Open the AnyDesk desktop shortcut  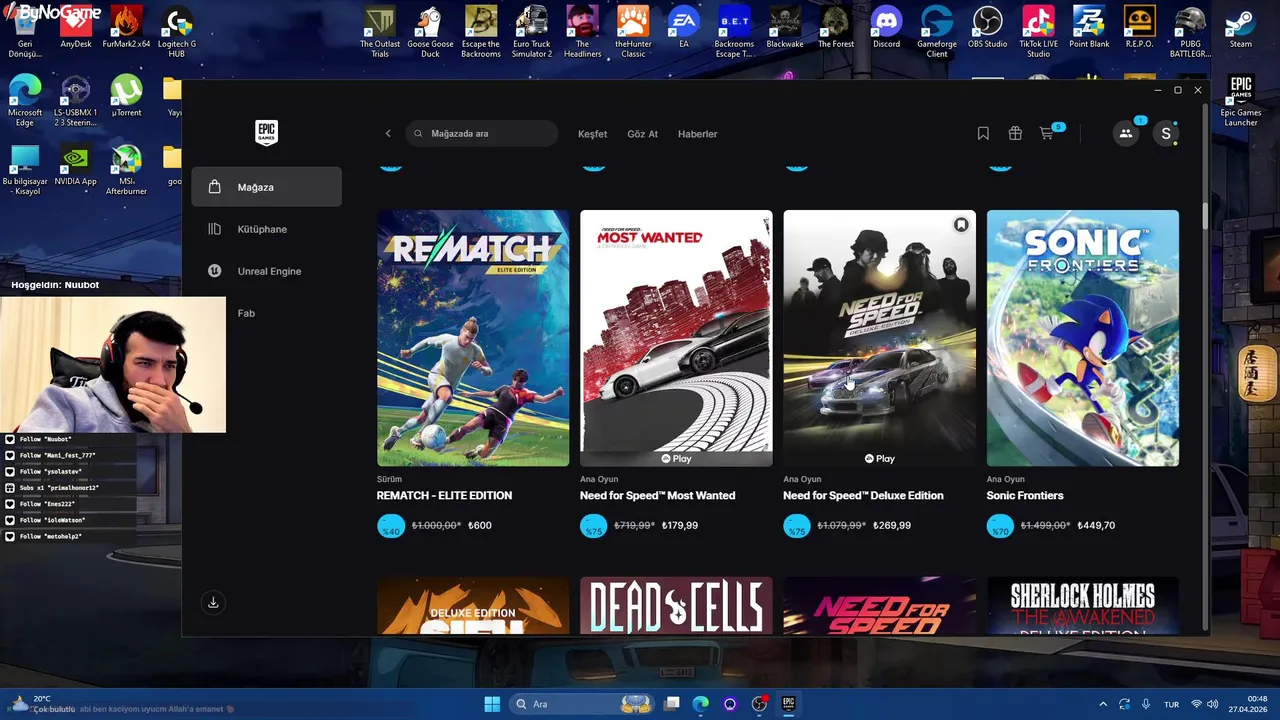tap(76, 27)
